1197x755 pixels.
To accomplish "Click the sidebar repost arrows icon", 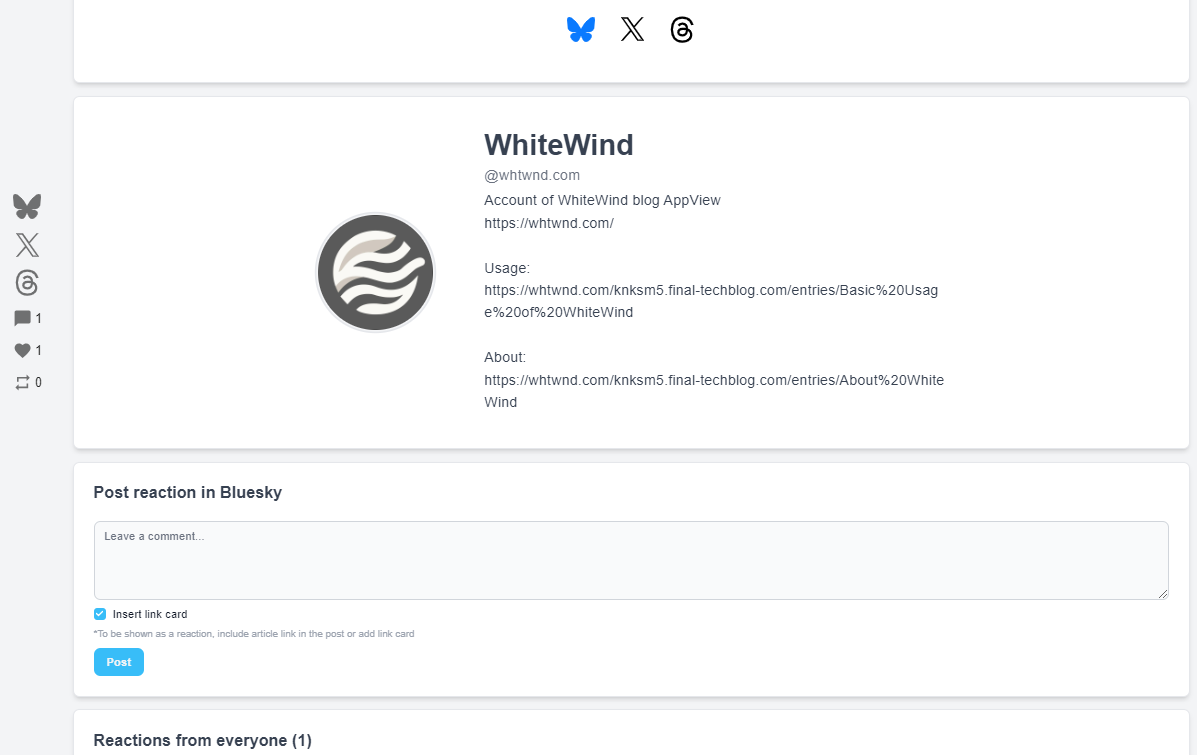I will [x=23, y=382].
